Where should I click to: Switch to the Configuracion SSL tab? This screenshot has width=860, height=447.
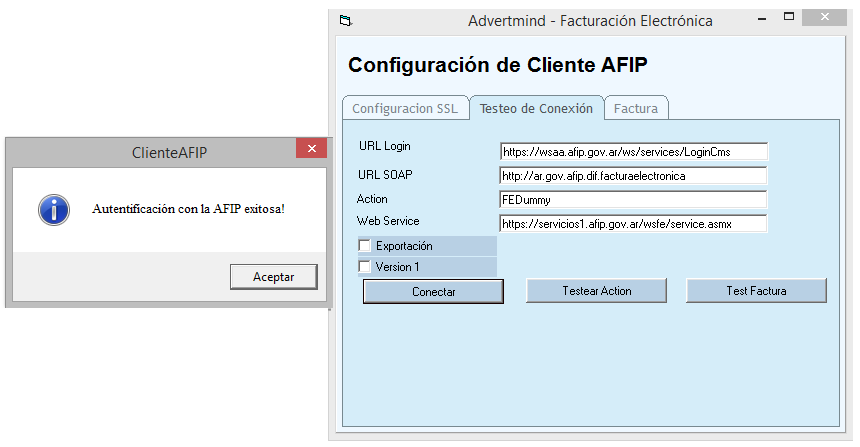click(x=405, y=108)
